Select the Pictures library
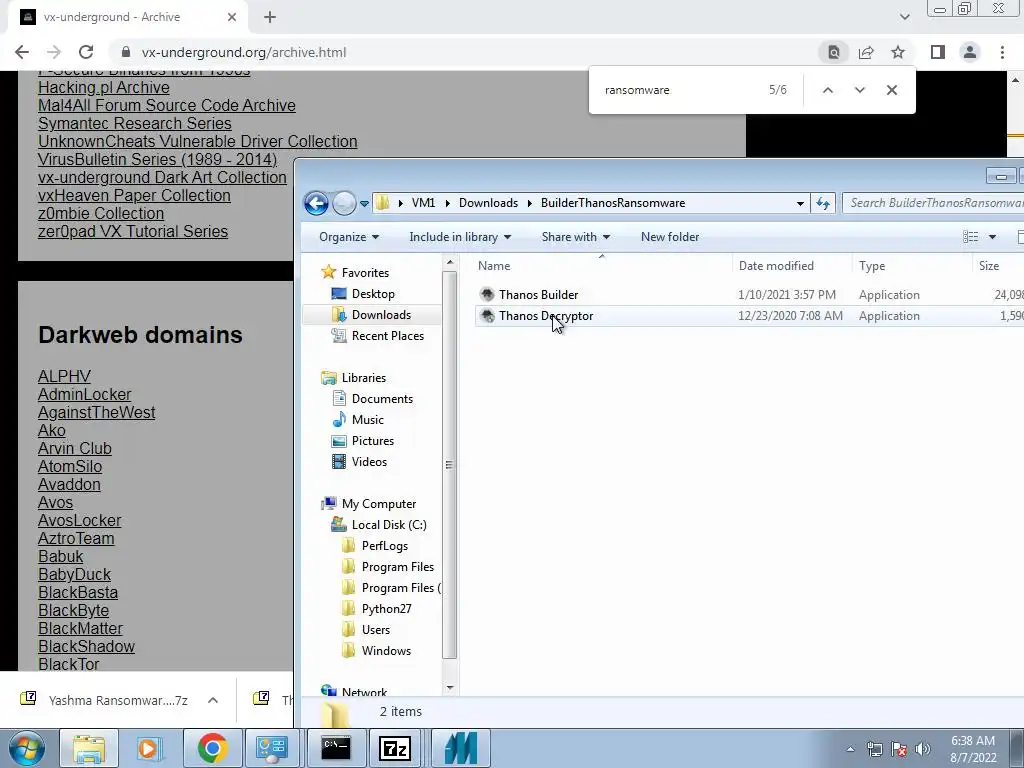Viewport: 1024px width, 768px height. pyautogui.click(x=373, y=440)
